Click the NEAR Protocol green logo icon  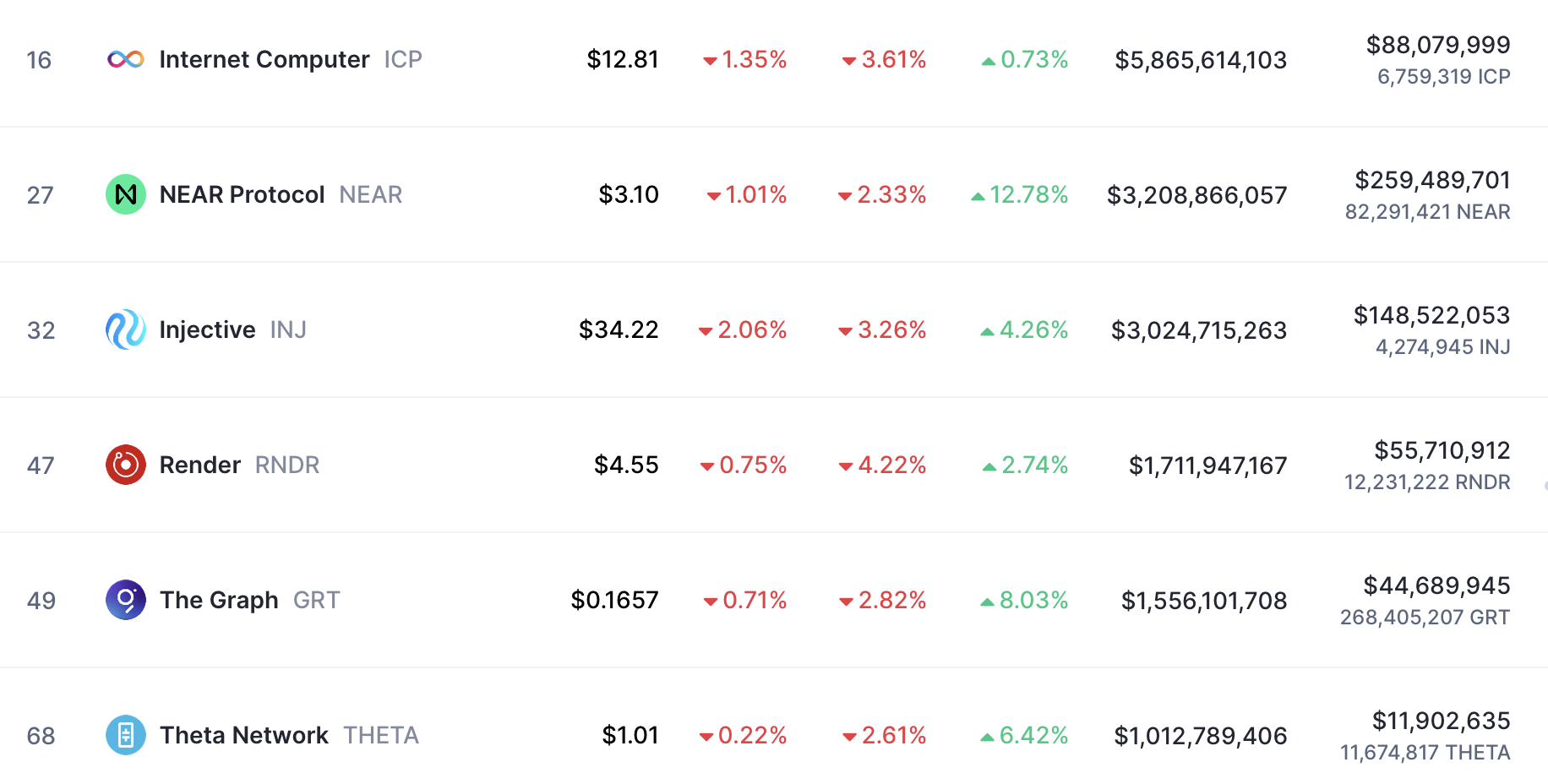[x=126, y=194]
